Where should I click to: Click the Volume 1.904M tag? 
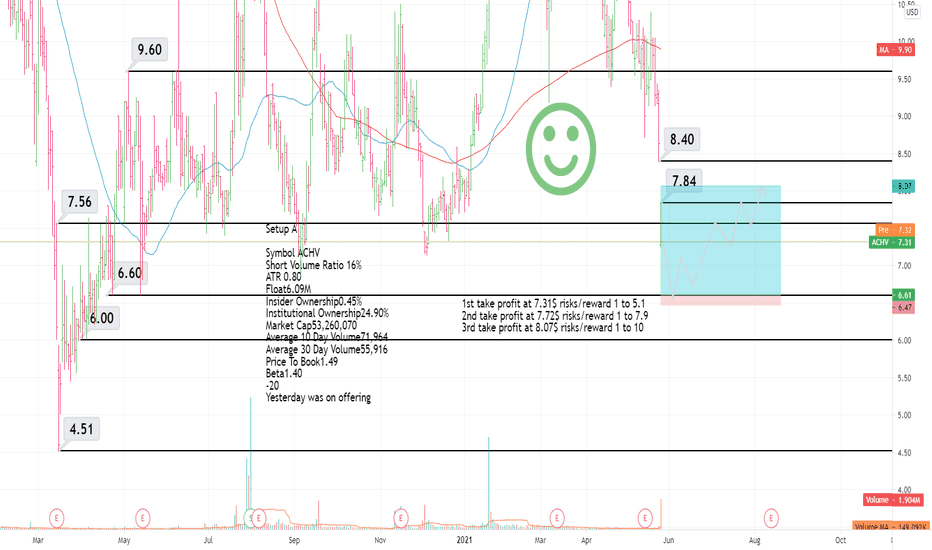point(893,500)
